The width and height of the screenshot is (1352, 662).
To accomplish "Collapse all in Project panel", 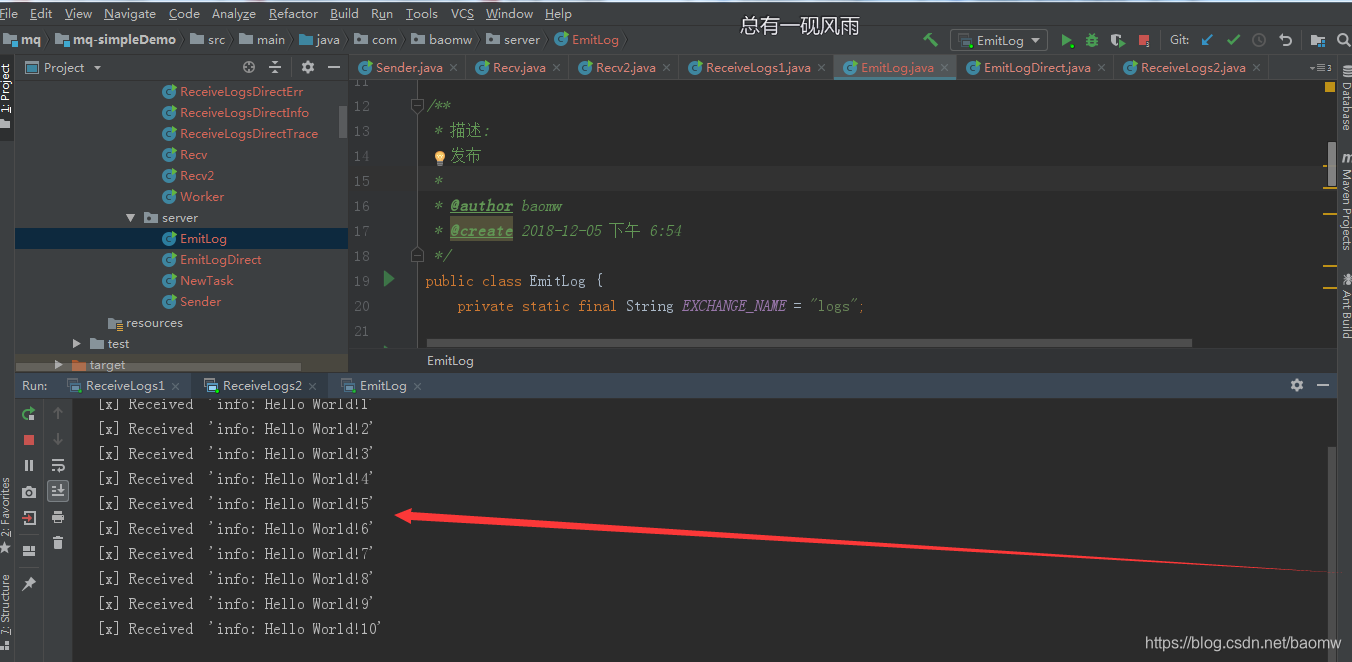I will 275,67.
